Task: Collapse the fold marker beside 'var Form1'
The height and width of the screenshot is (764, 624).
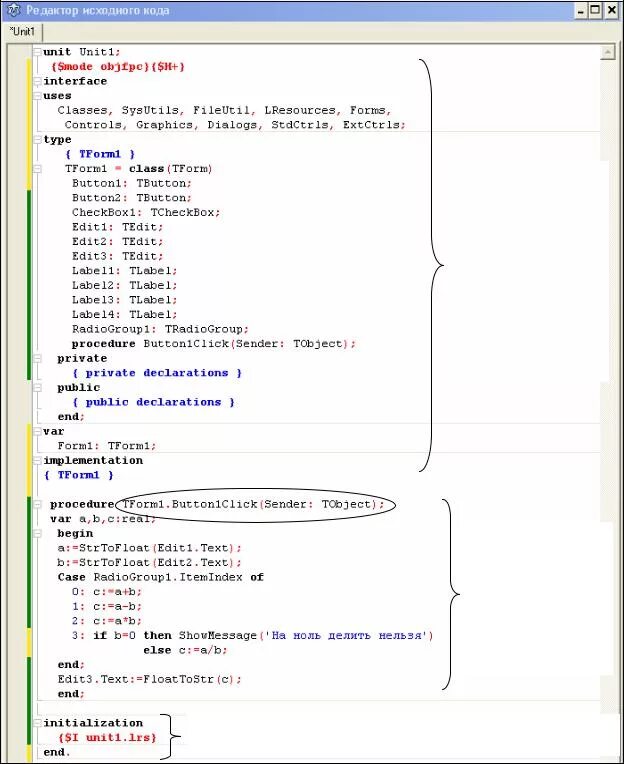Action: 37,431
